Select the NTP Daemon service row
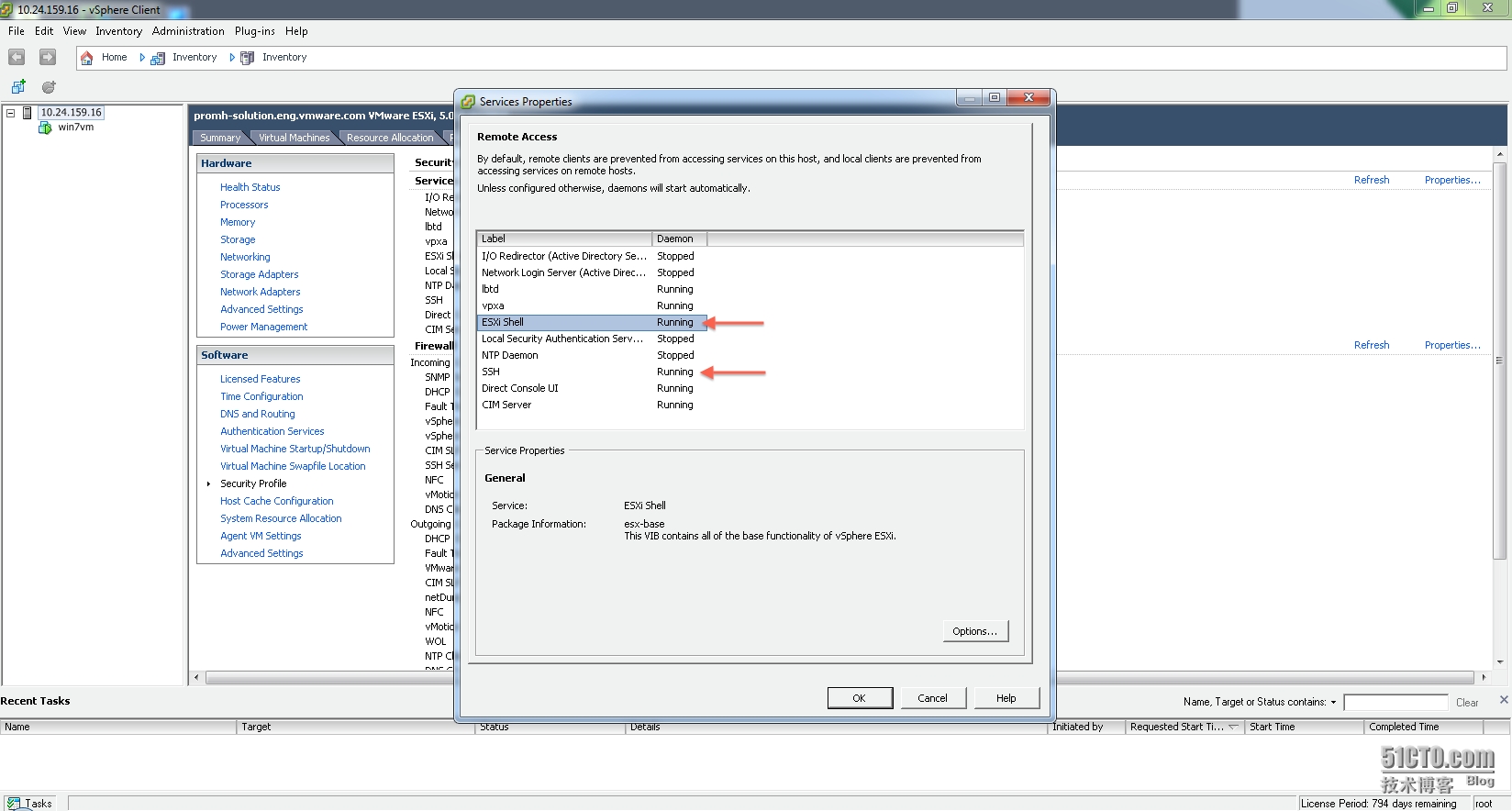 pos(591,355)
